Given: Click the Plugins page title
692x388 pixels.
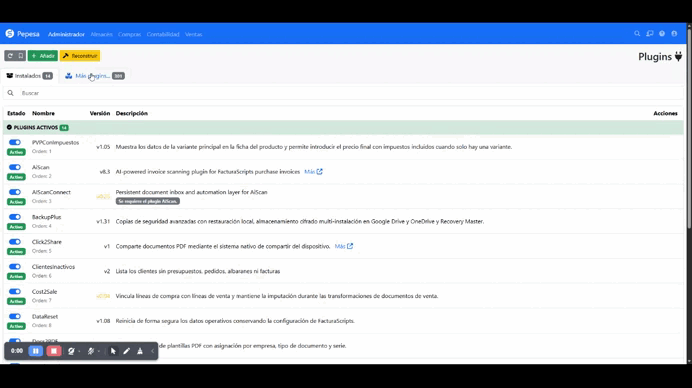Looking at the screenshot, I should [x=655, y=57].
